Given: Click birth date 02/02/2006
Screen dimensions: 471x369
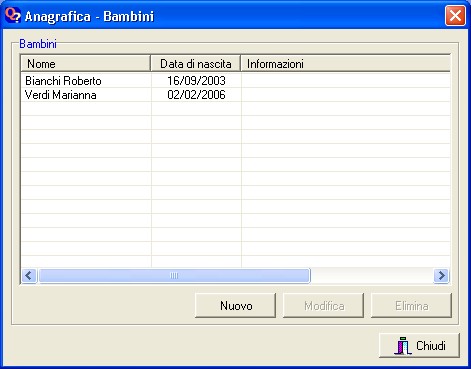Looking at the screenshot, I should coord(196,95).
